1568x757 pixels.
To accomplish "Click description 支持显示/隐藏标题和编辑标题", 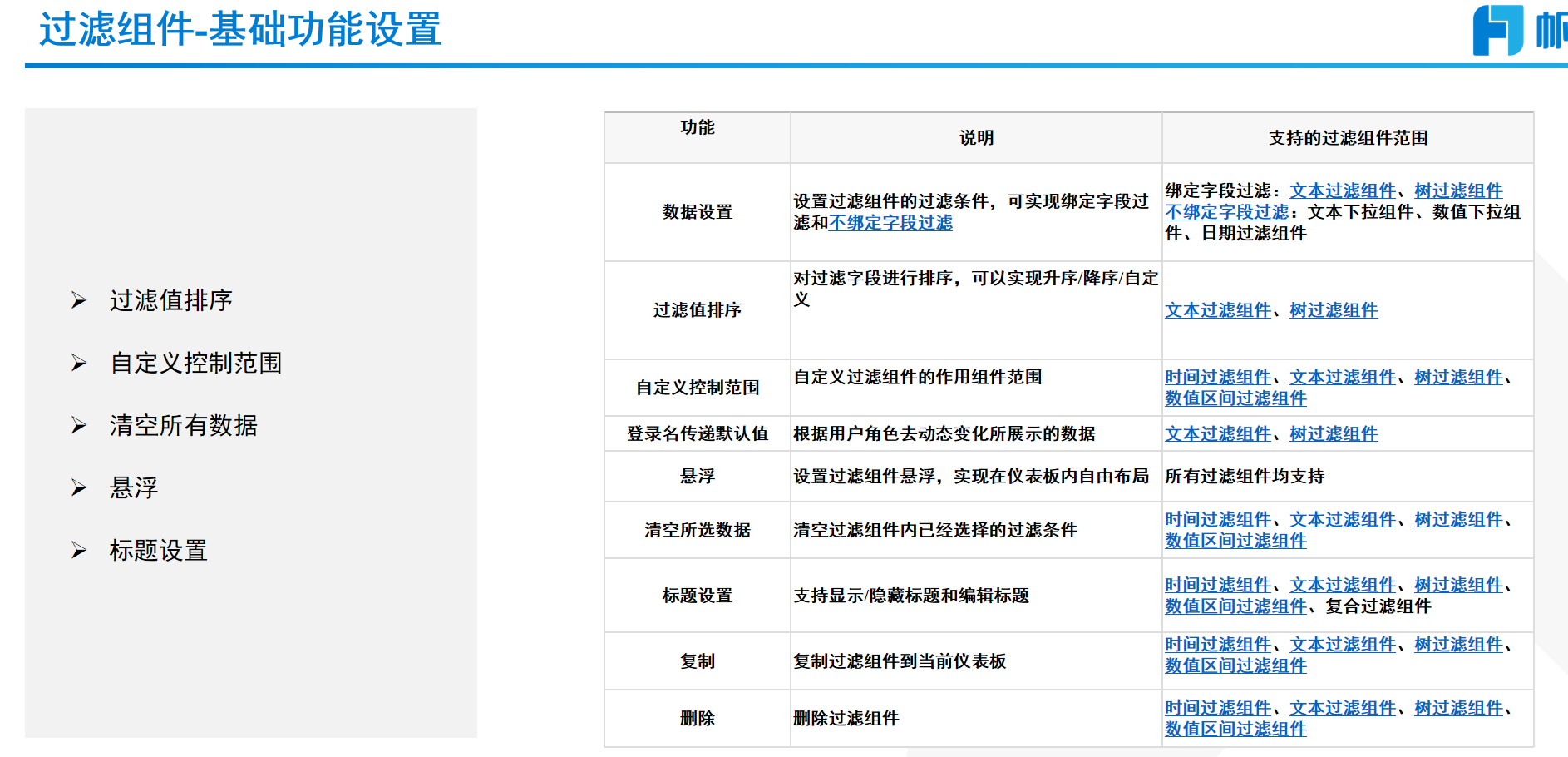I will click(x=911, y=596).
